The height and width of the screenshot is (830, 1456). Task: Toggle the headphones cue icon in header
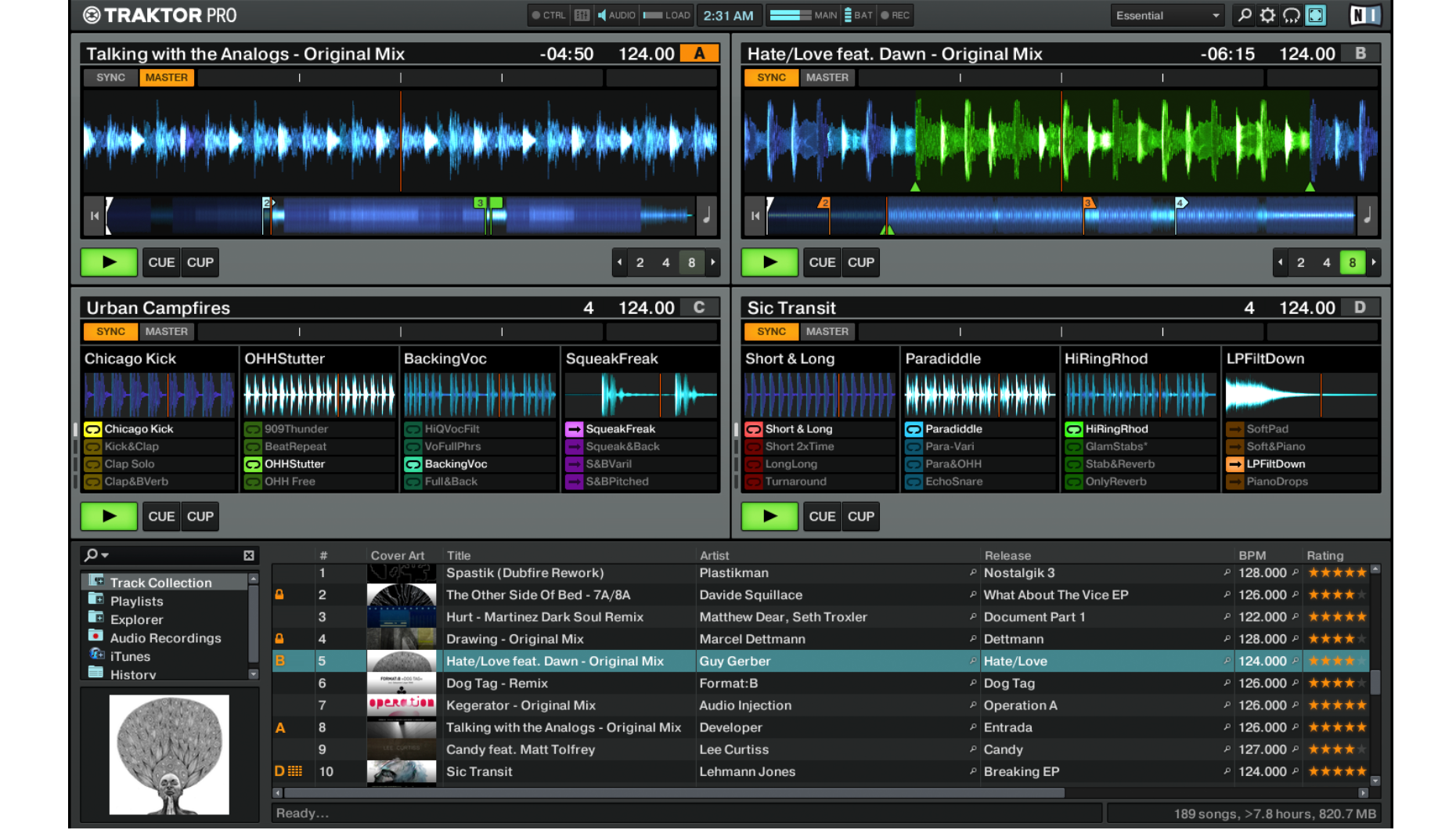tap(1292, 15)
